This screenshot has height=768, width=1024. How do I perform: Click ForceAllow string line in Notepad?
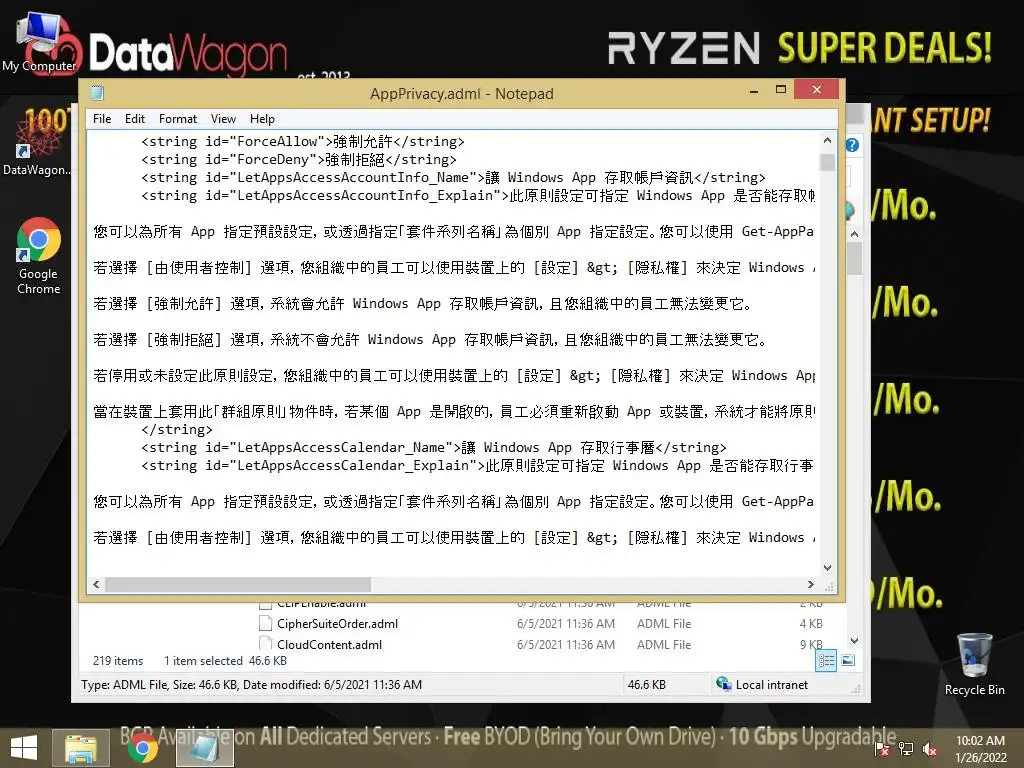coord(302,142)
